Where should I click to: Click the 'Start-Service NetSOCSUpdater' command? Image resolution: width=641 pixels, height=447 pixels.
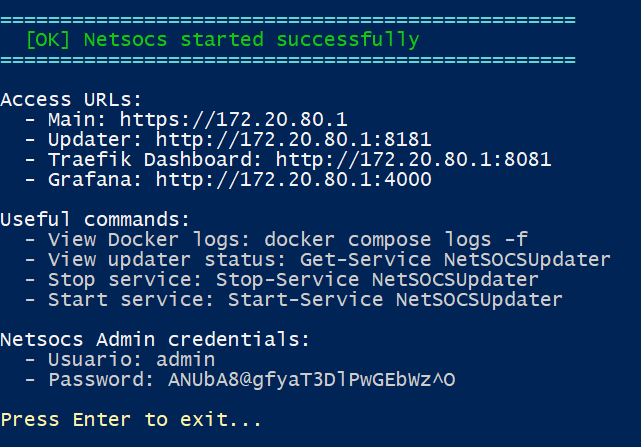[x=396, y=299]
